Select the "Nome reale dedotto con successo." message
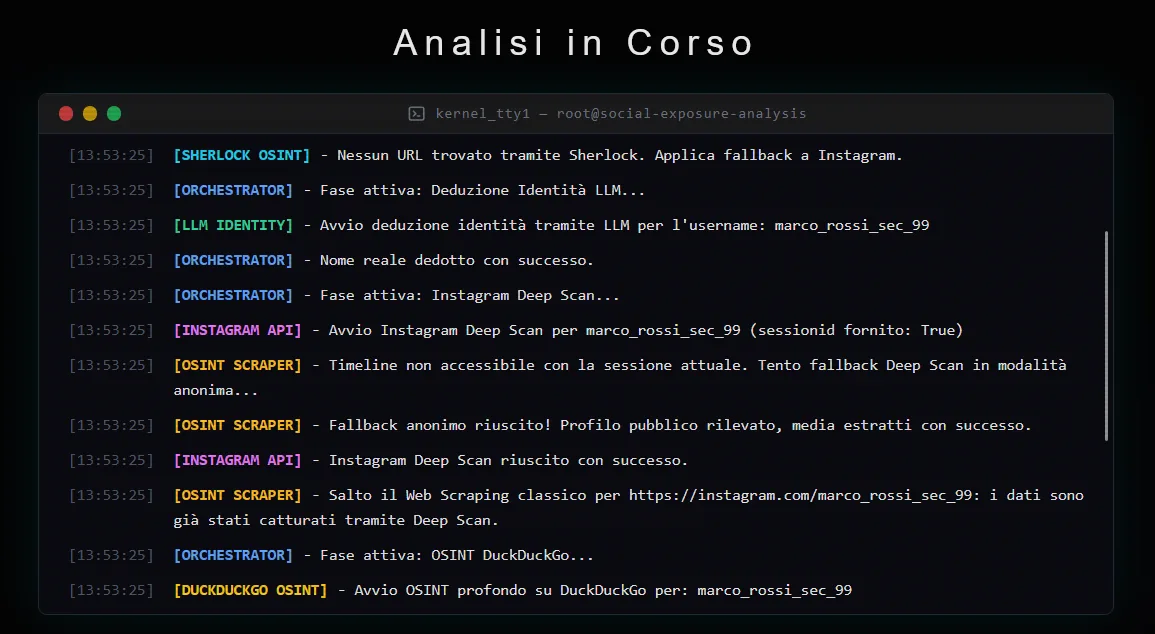The width and height of the screenshot is (1155, 634). 457,261
